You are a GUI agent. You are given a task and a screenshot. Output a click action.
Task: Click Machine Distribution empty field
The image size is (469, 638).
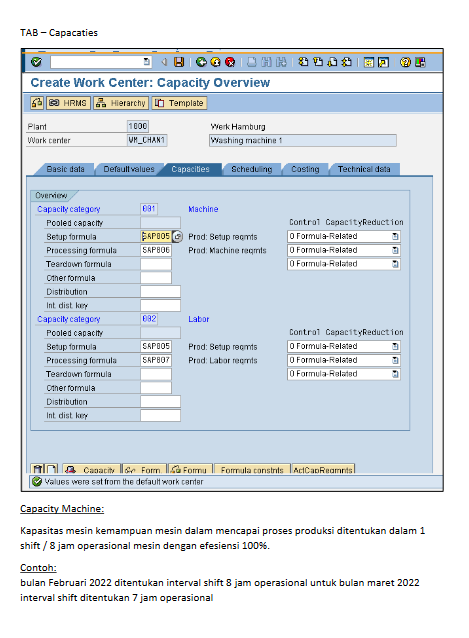click(x=160, y=292)
